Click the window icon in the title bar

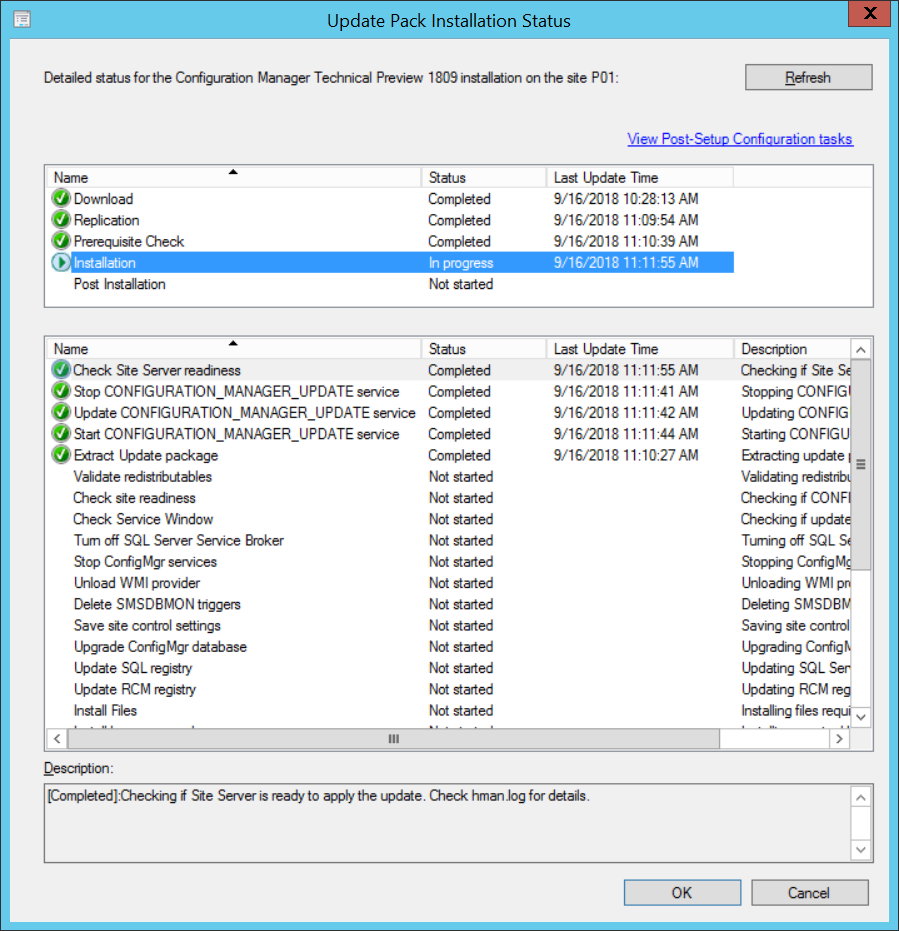22,20
